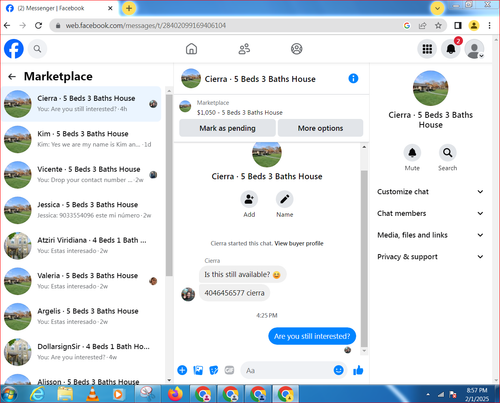Open Argelis 5 Beds 3 Baths conversation

point(81,316)
